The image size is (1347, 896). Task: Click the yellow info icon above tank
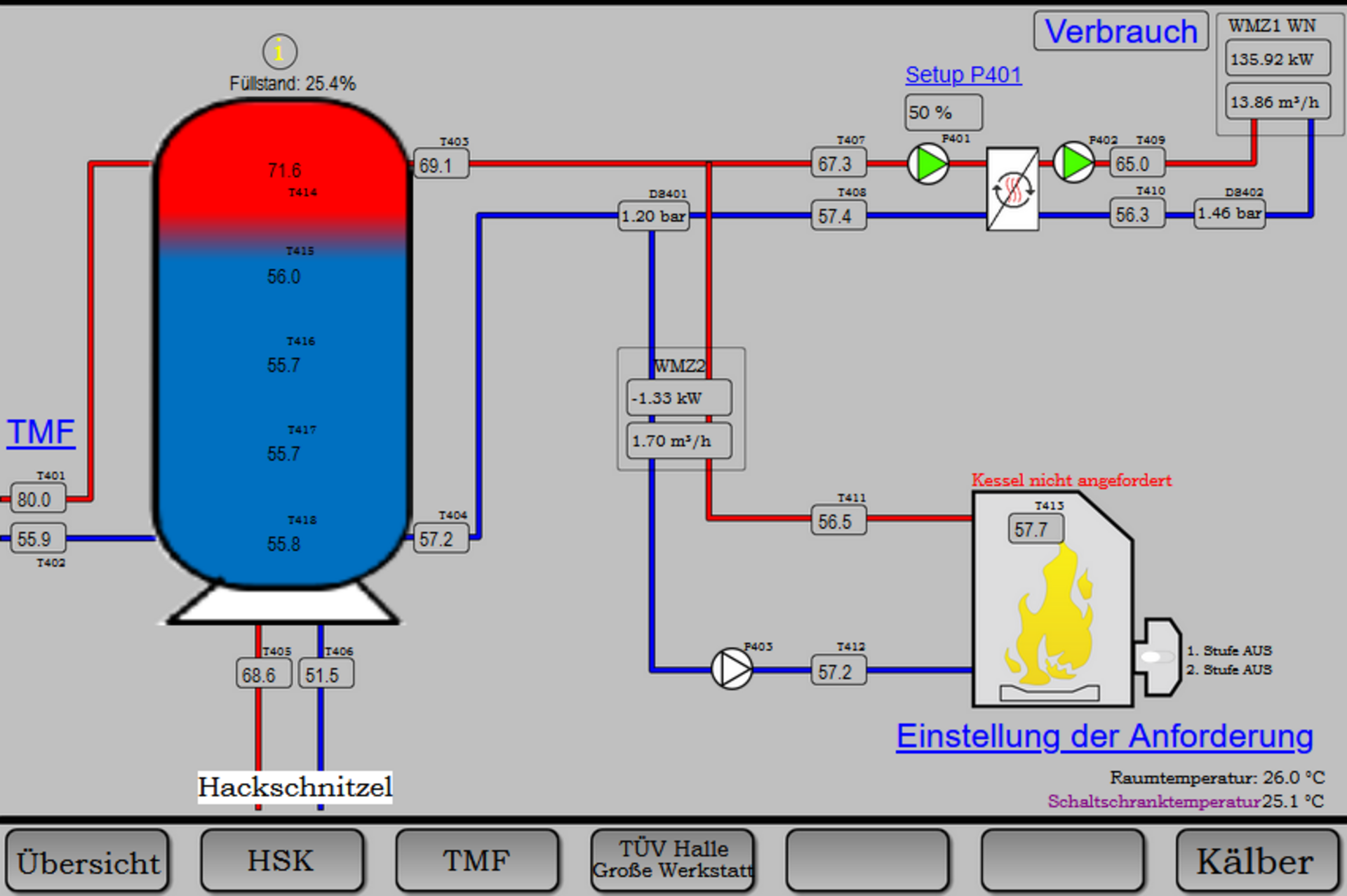[x=279, y=51]
